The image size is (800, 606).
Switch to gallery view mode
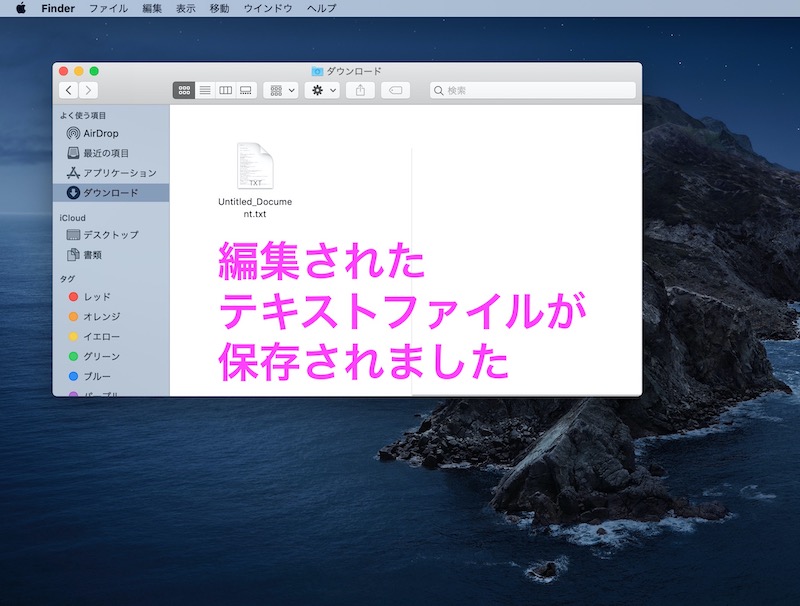pos(246,90)
